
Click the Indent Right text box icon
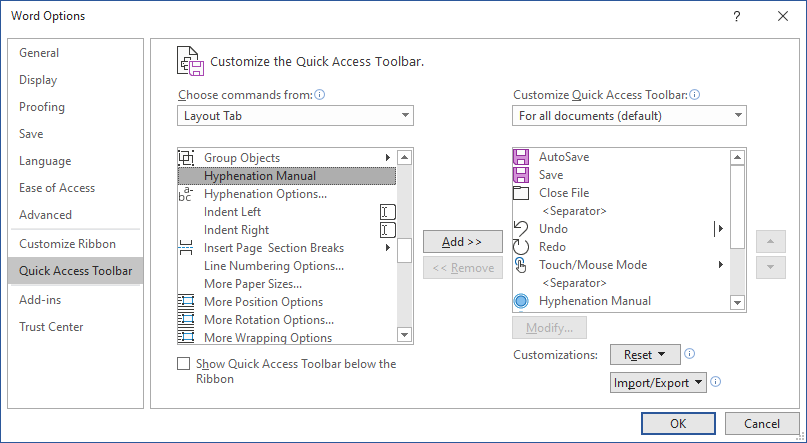point(388,230)
